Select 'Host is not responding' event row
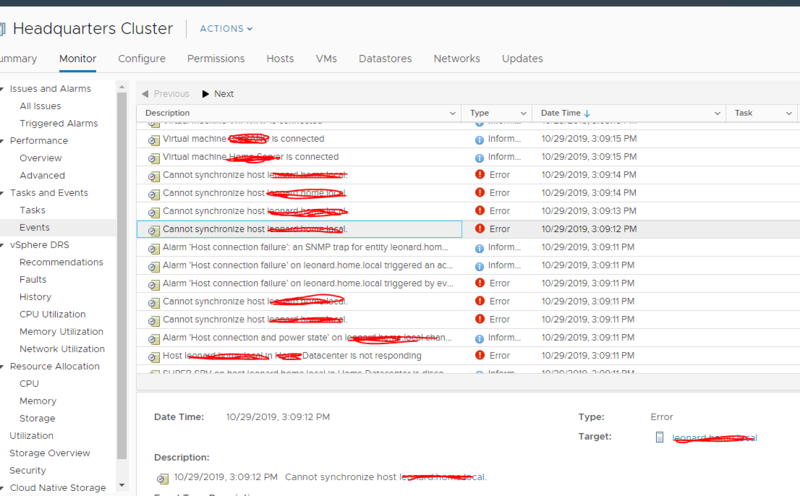The height and width of the screenshot is (496, 800). coord(468,356)
